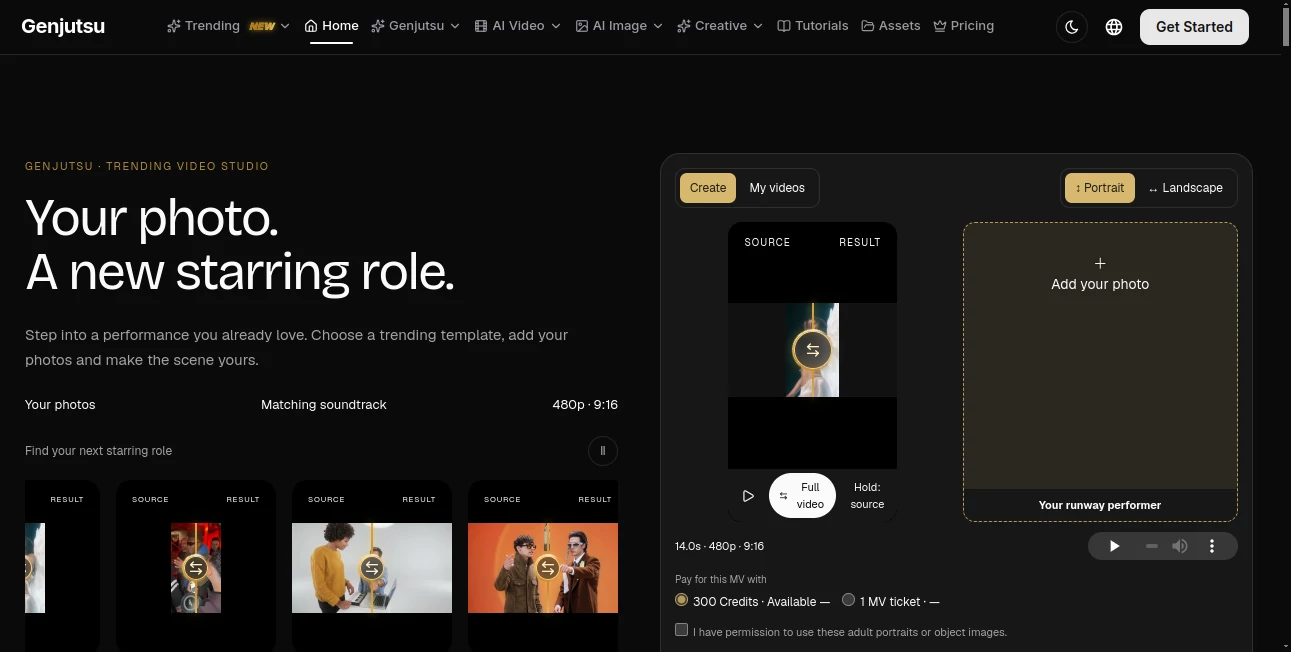The height and width of the screenshot is (652, 1291).
Task: Click the '14.0s · 480p · 9:16' info text
Action: pos(720,546)
